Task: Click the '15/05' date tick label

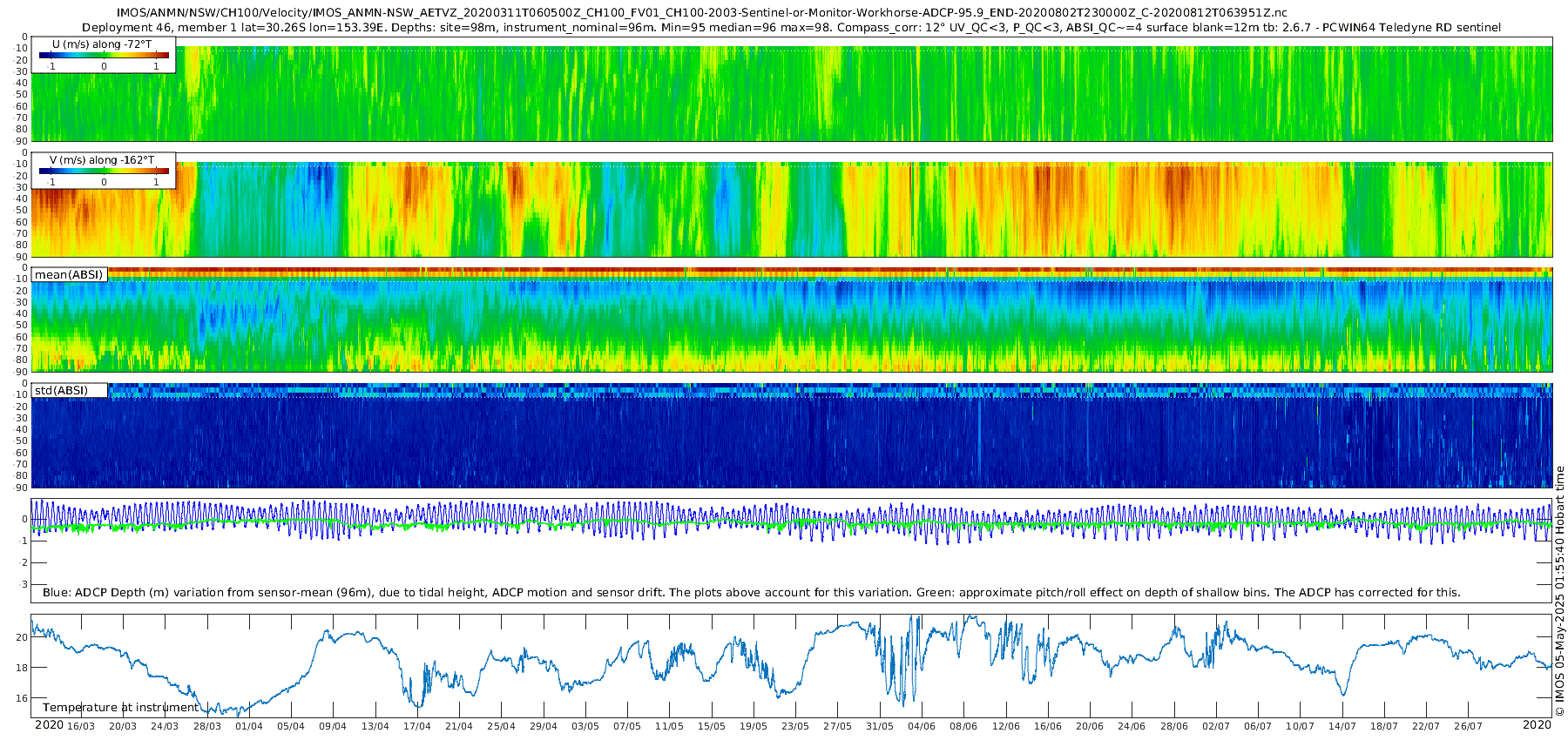Action: pos(712,726)
